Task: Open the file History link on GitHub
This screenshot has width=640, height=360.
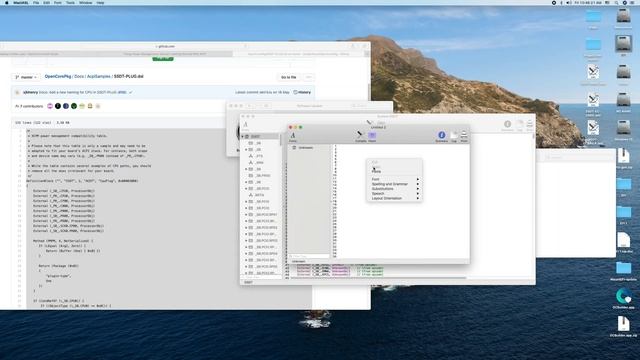Action: tap(302, 92)
